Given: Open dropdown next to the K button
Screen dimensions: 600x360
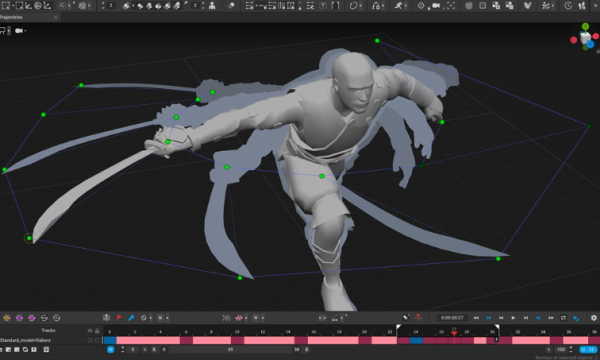Looking at the screenshot, I should point(167,318).
